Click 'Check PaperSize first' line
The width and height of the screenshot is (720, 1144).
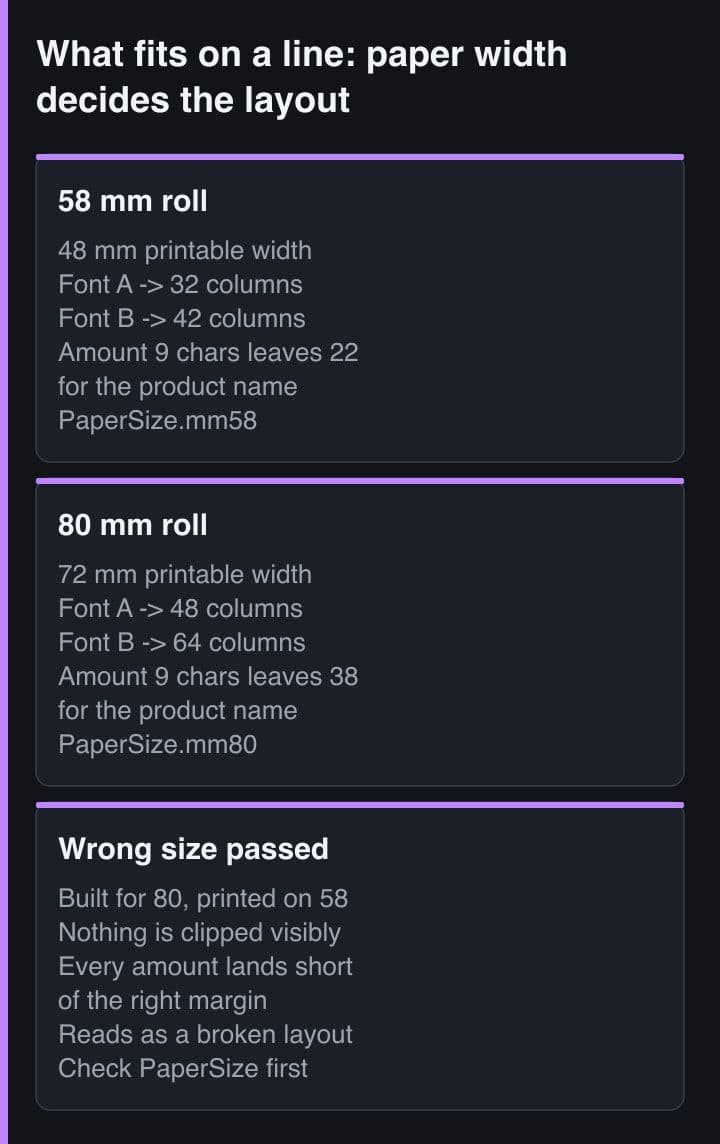[183, 1068]
